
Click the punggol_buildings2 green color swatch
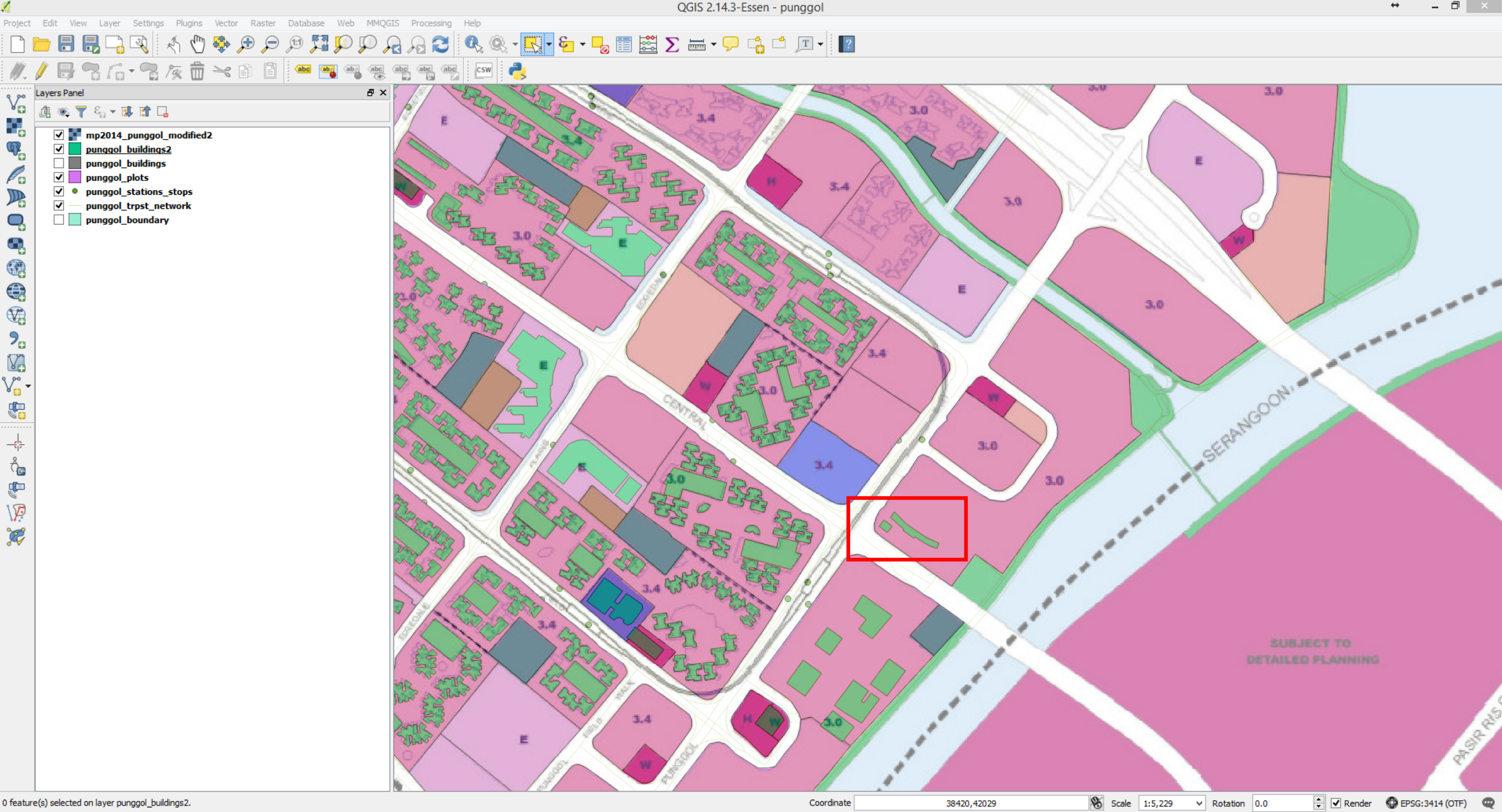tap(75, 149)
